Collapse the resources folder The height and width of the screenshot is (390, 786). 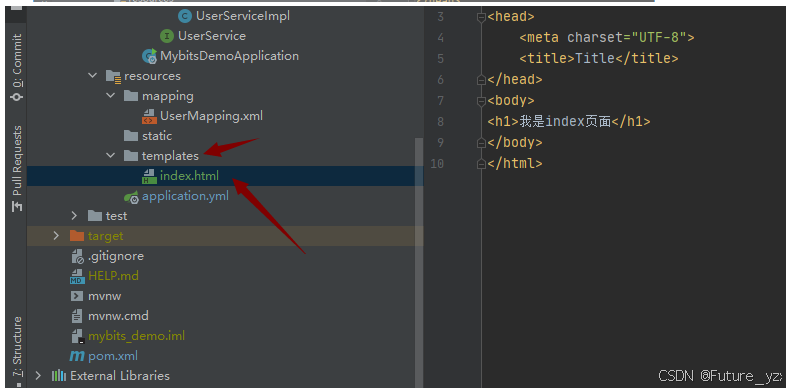(x=93, y=76)
